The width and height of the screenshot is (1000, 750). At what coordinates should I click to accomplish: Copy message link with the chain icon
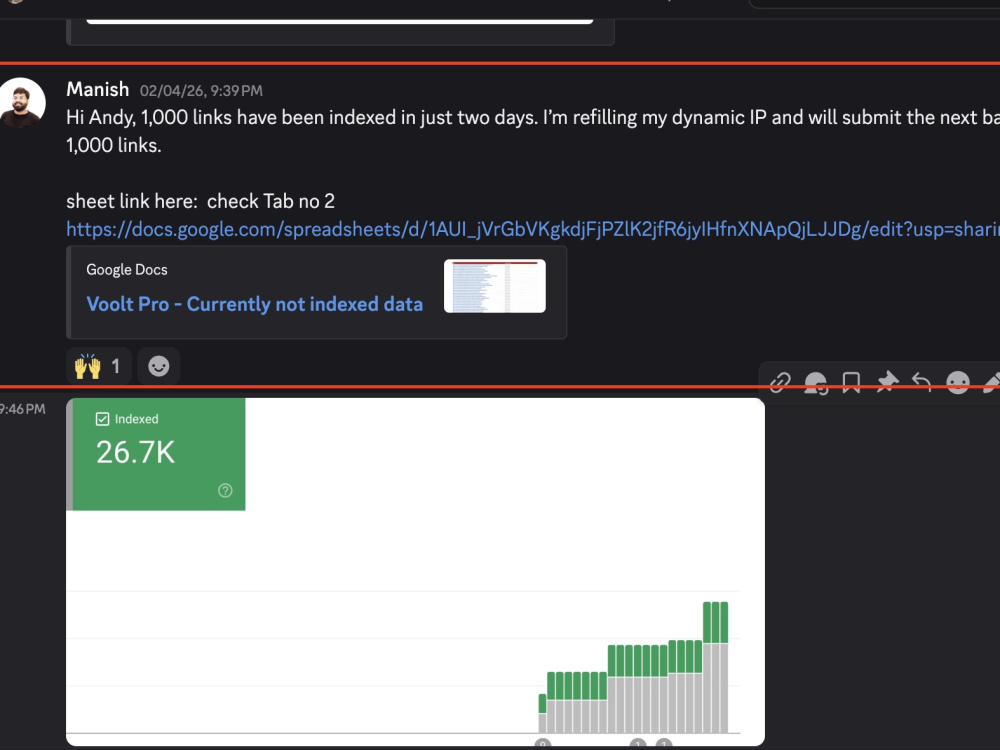(x=780, y=382)
